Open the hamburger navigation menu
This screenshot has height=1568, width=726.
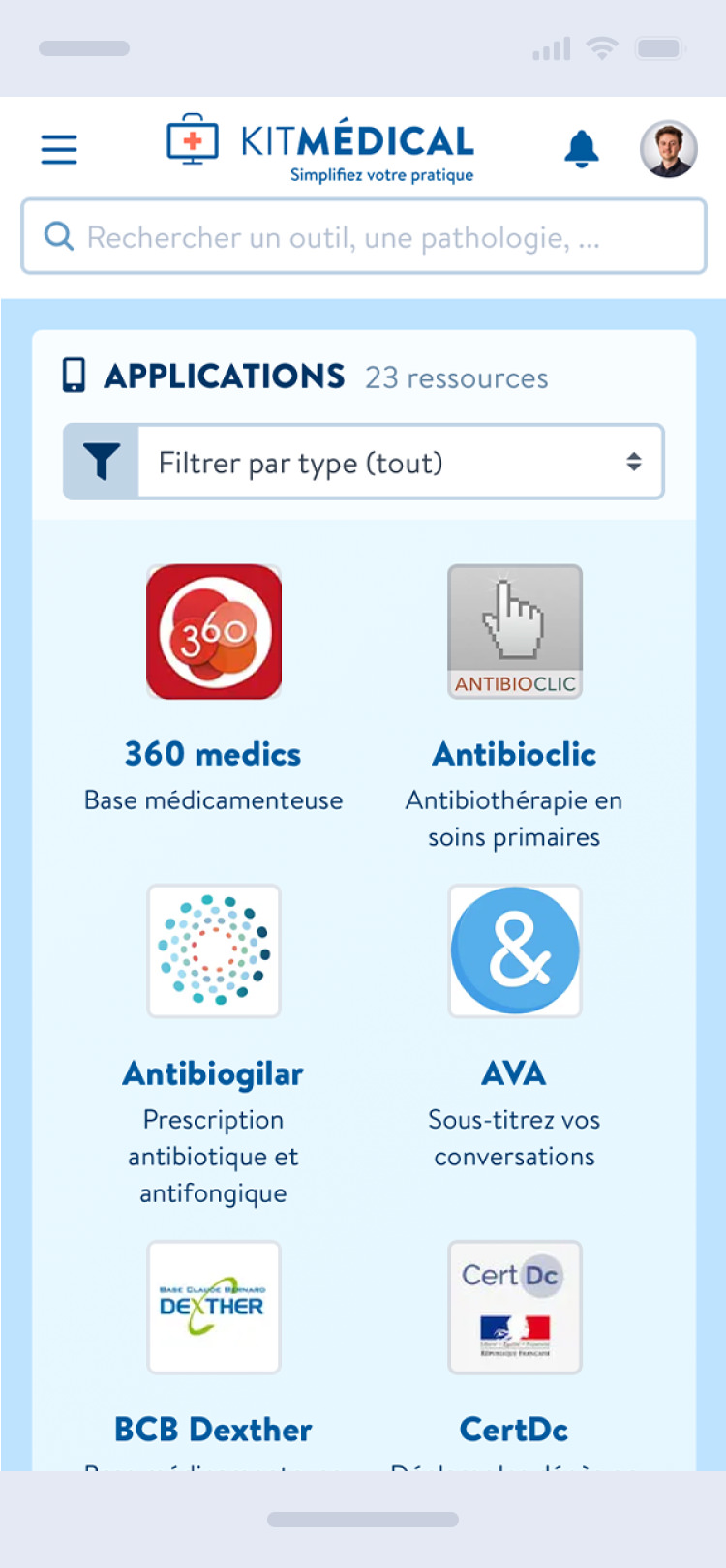click(x=59, y=148)
